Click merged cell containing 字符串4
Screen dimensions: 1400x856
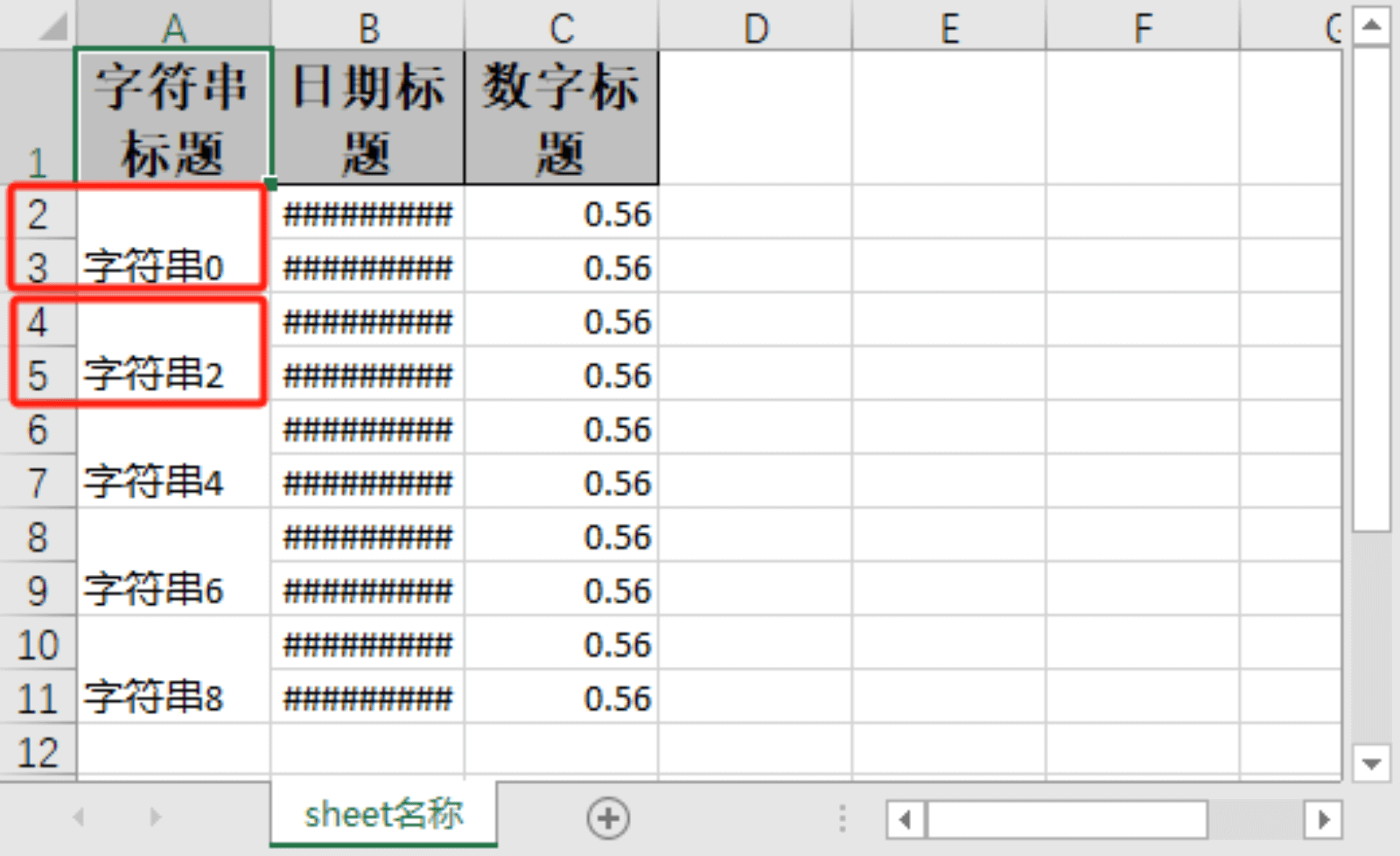(173, 455)
